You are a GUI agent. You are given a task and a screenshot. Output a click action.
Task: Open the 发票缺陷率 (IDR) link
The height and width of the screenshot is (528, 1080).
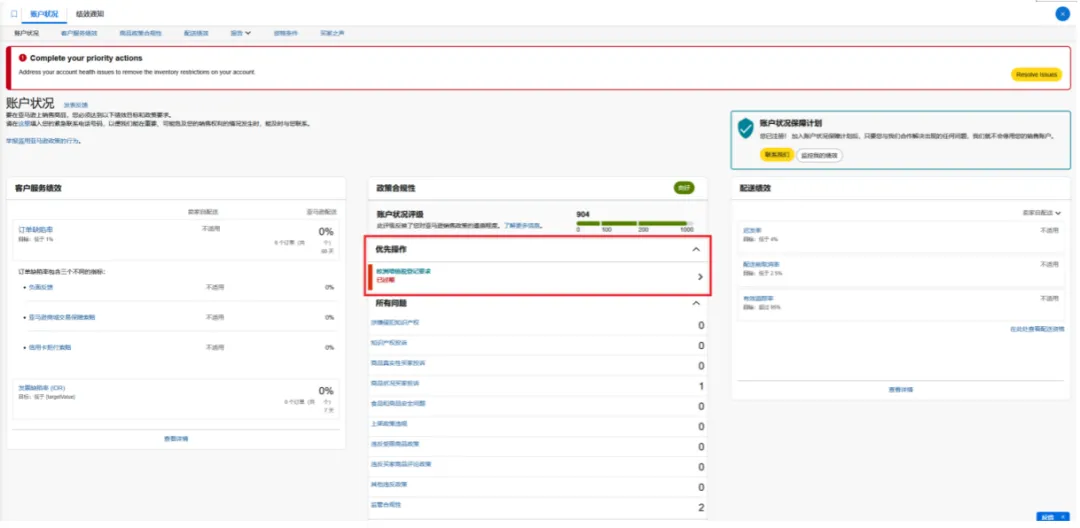(x=42, y=388)
